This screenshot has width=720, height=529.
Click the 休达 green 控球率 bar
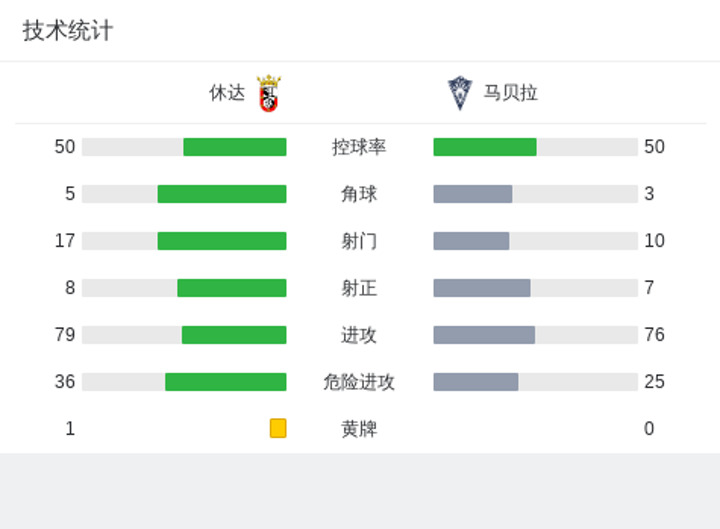coord(235,147)
